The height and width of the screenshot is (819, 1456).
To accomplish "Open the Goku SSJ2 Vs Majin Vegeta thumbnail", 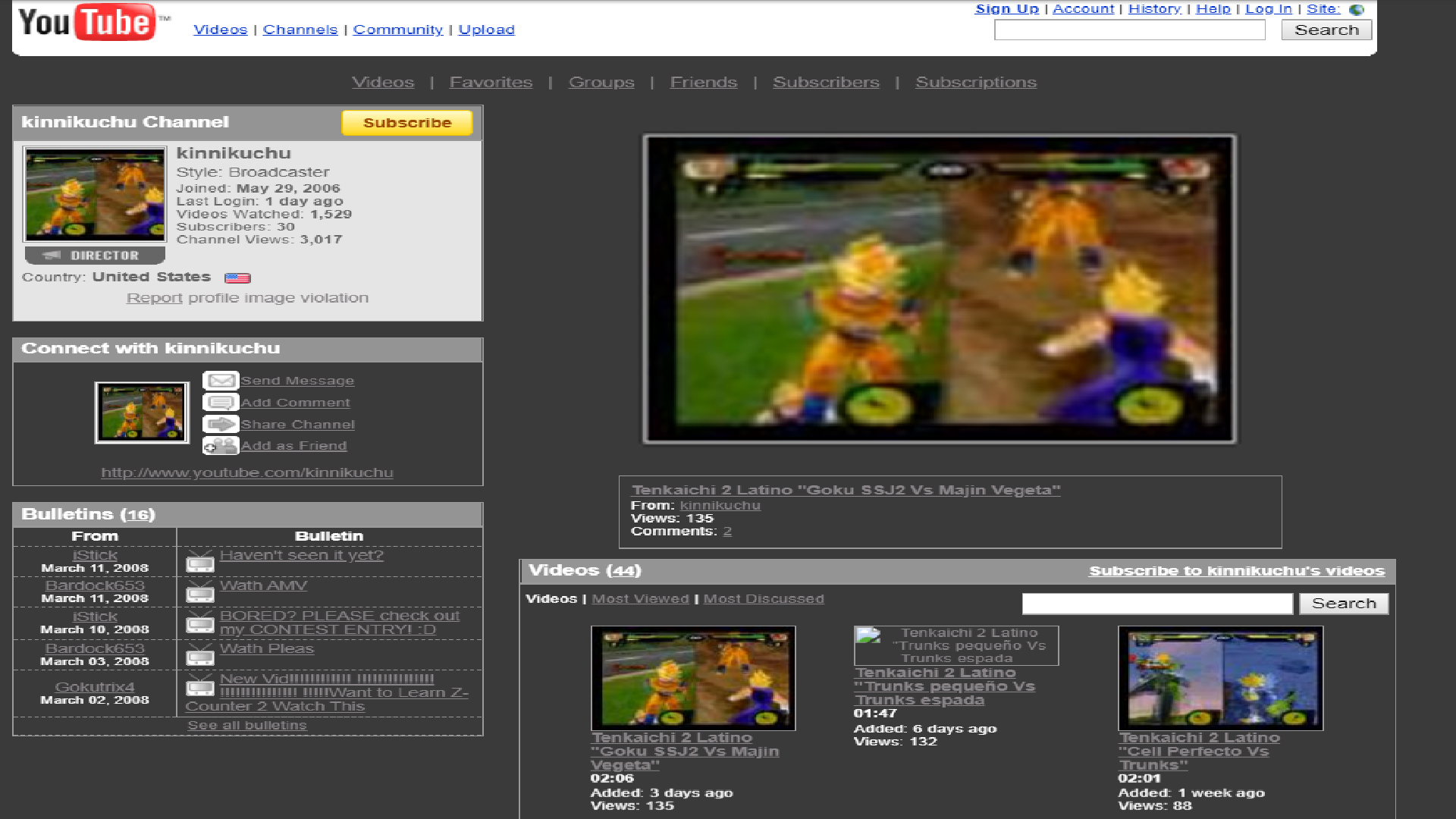I will click(x=693, y=678).
